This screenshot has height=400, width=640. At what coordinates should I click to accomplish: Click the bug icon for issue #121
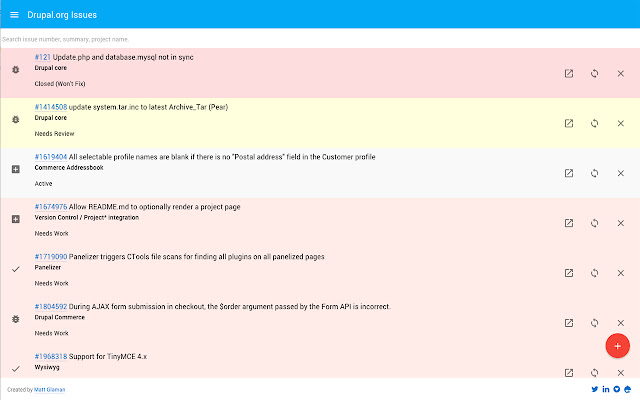[x=16, y=69]
